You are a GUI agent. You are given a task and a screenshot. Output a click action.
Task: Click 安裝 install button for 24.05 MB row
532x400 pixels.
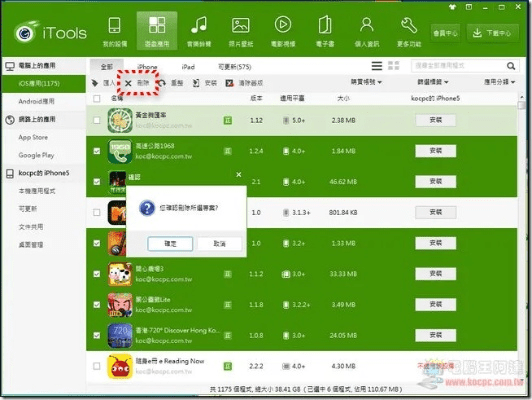436,335
